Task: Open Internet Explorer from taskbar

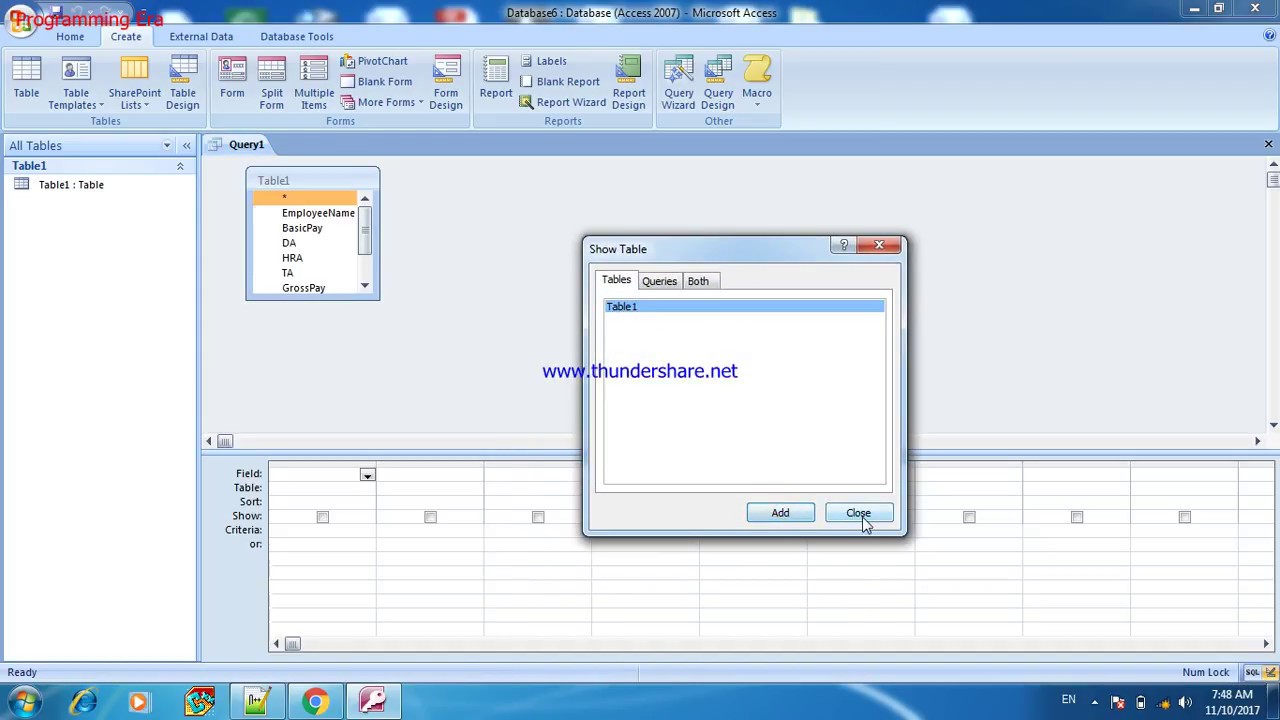Action: pos(83,702)
